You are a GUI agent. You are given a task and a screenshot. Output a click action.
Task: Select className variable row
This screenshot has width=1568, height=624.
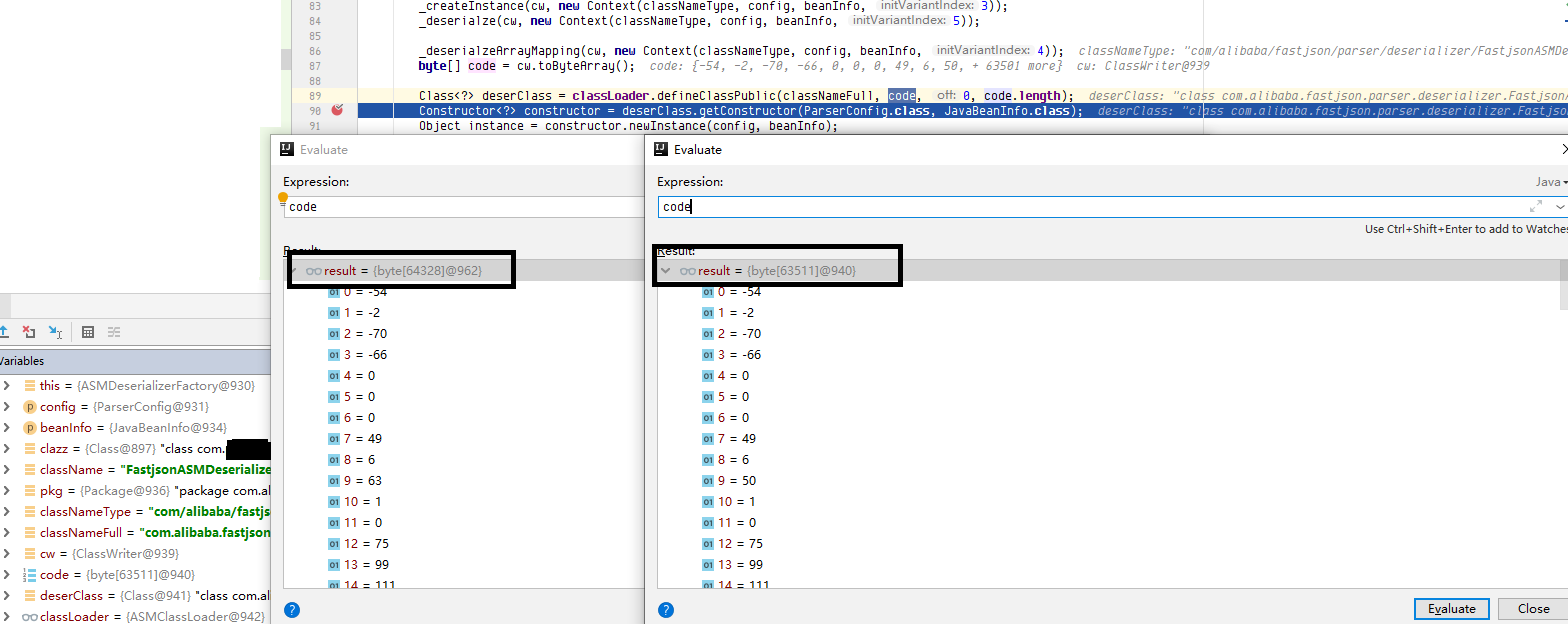pyautogui.click(x=135, y=470)
